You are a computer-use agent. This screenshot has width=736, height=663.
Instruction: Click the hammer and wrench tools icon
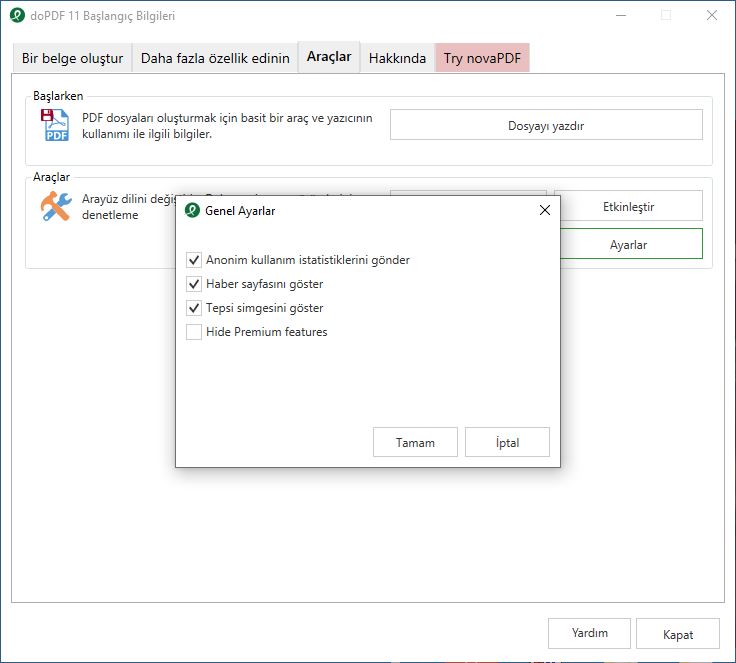coord(56,207)
